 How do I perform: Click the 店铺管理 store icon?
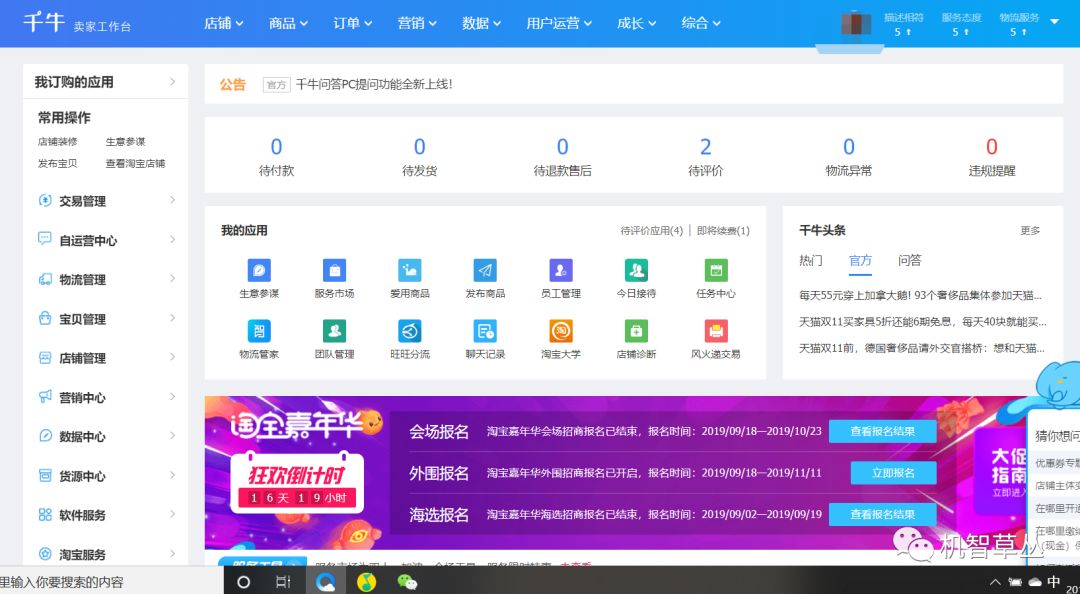click(x=45, y=358)
